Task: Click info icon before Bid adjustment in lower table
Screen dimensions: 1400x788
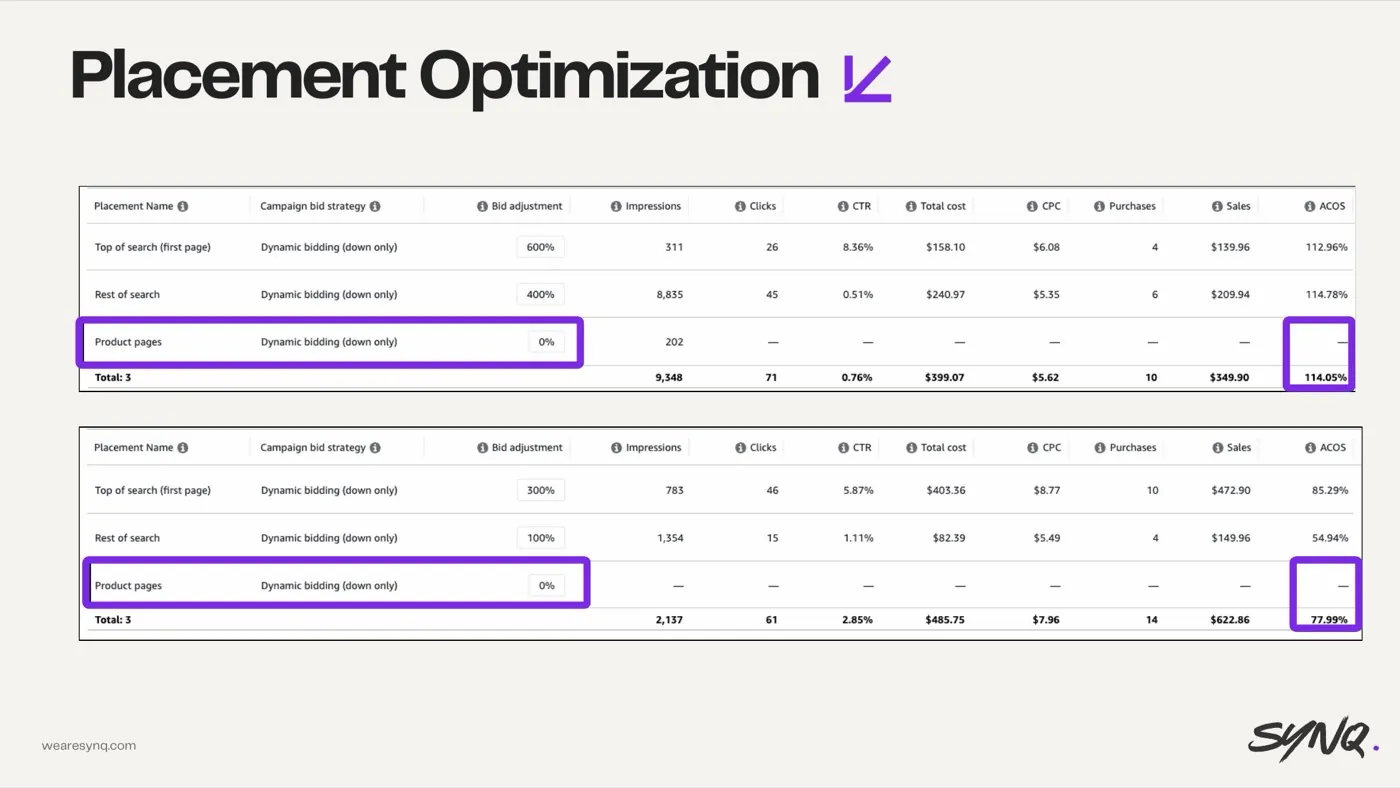Action: (482, 448)
